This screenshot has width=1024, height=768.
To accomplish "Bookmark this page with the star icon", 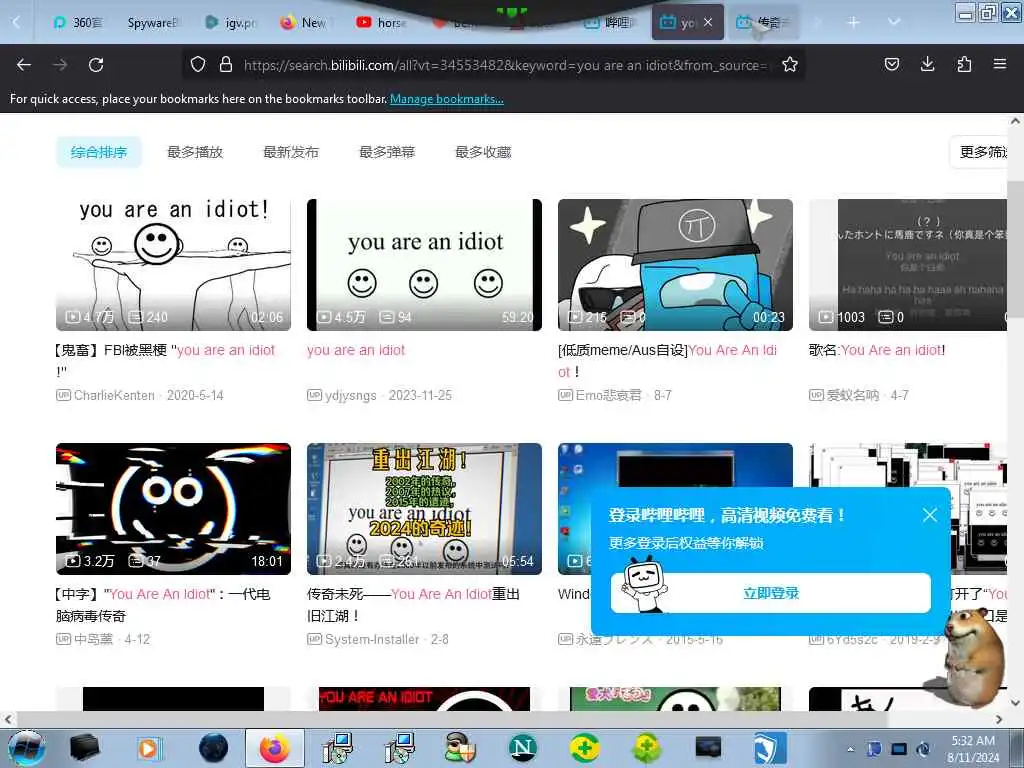I will tap(790, 64).
